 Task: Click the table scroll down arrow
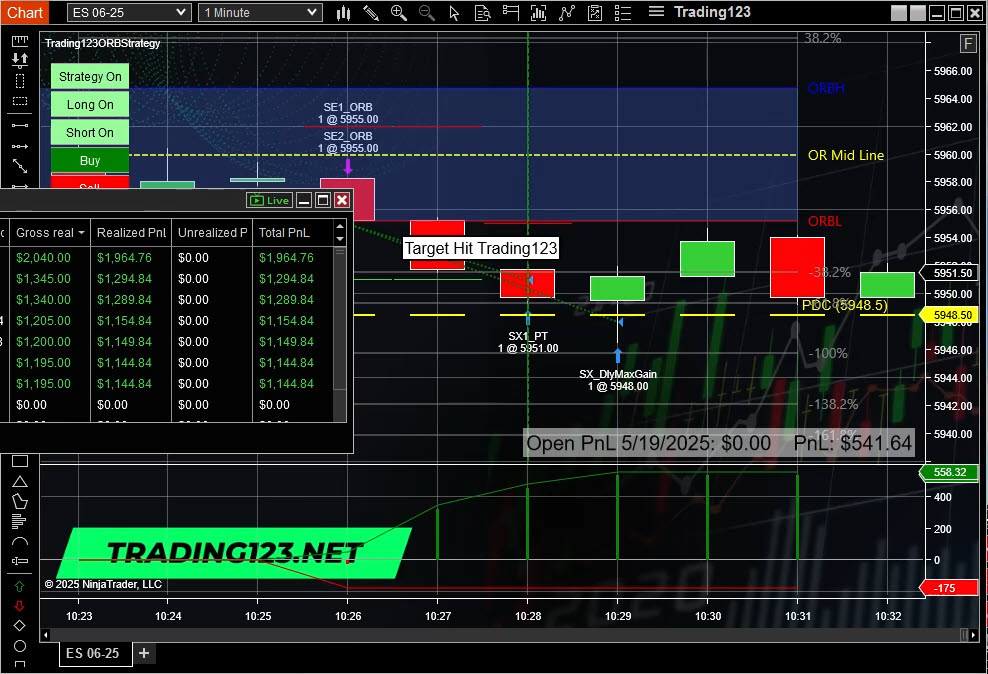click(x=340, y=239)
